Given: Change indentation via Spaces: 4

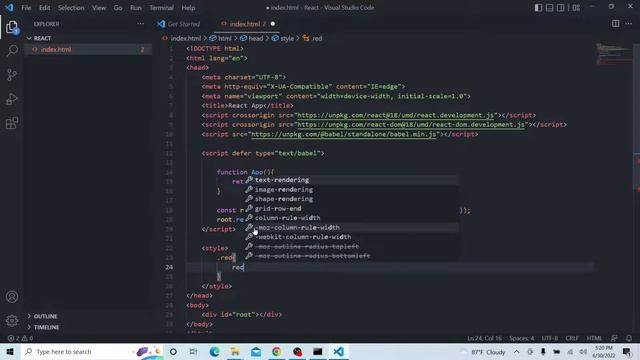Looking at the screenshot, I should coord(522,338).
